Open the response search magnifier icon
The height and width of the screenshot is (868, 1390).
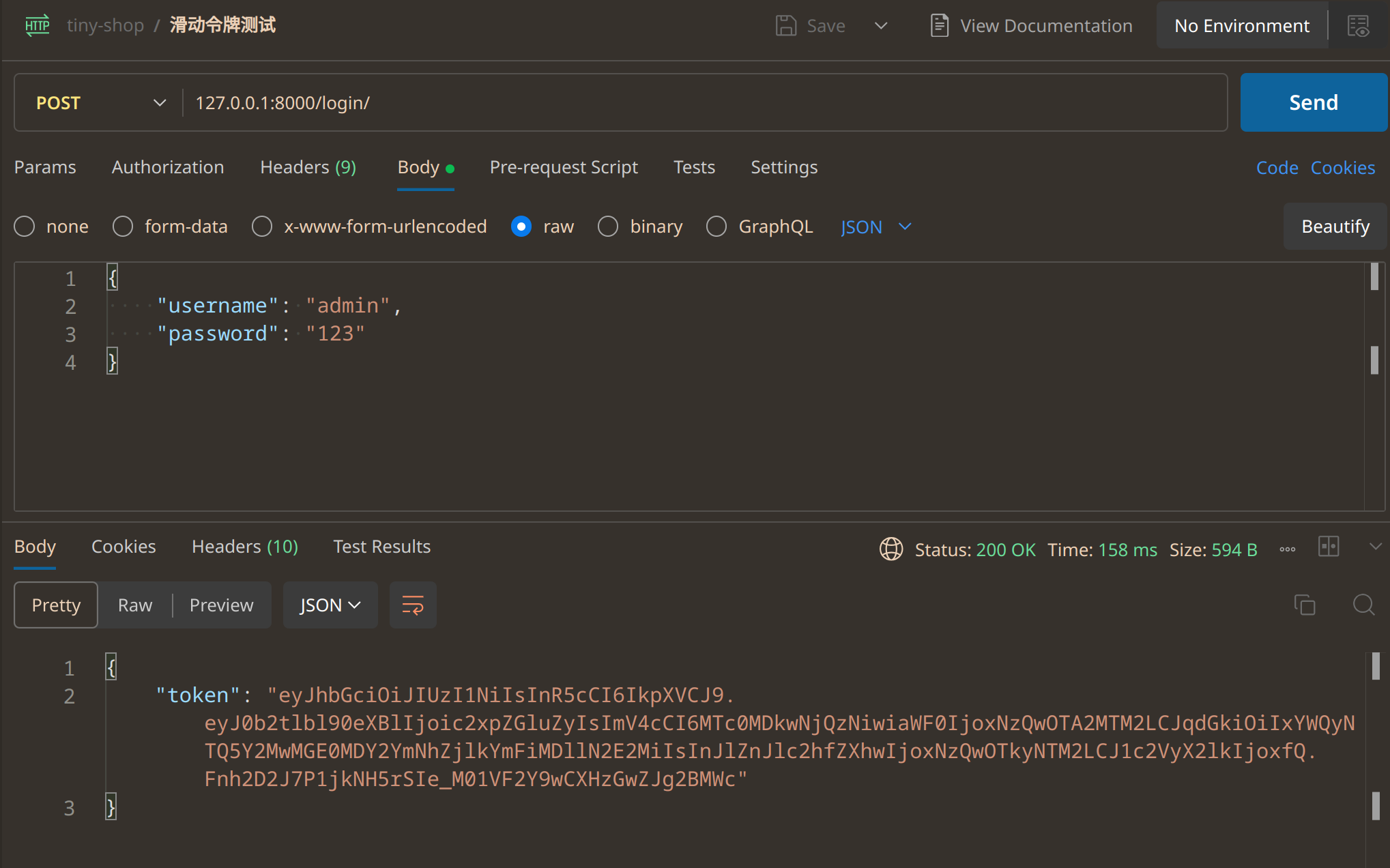pos(1363,605)
